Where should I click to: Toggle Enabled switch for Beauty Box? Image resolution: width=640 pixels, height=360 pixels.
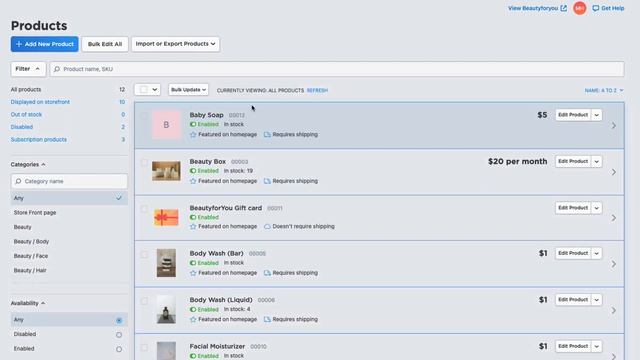[193, 171]
